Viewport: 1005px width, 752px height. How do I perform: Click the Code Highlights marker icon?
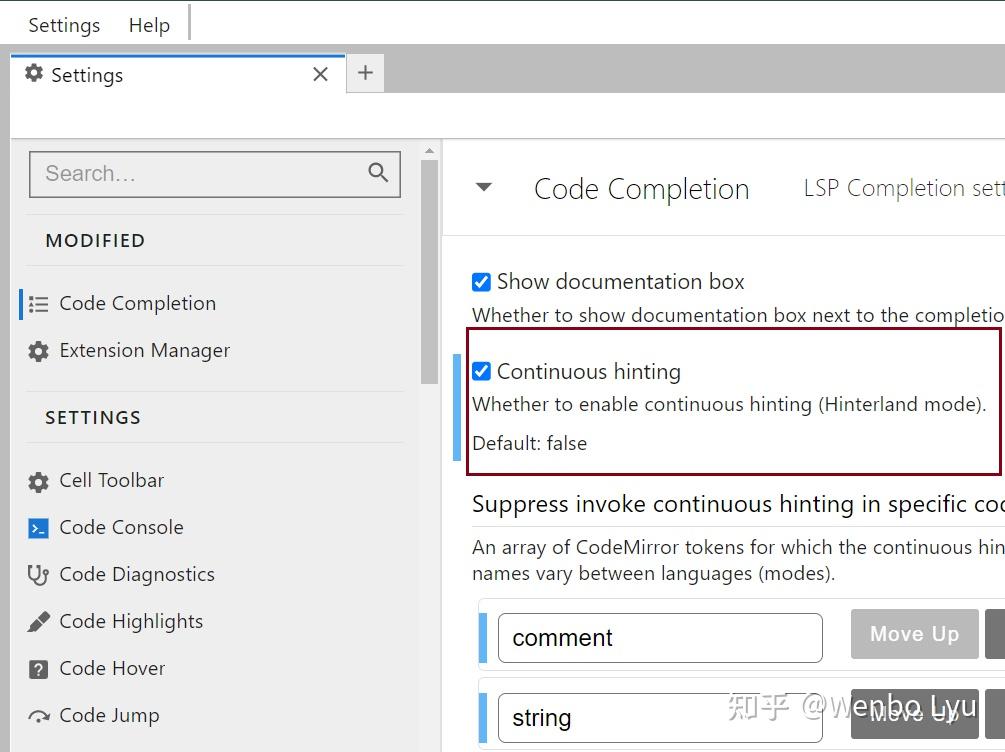pos(38,622)
